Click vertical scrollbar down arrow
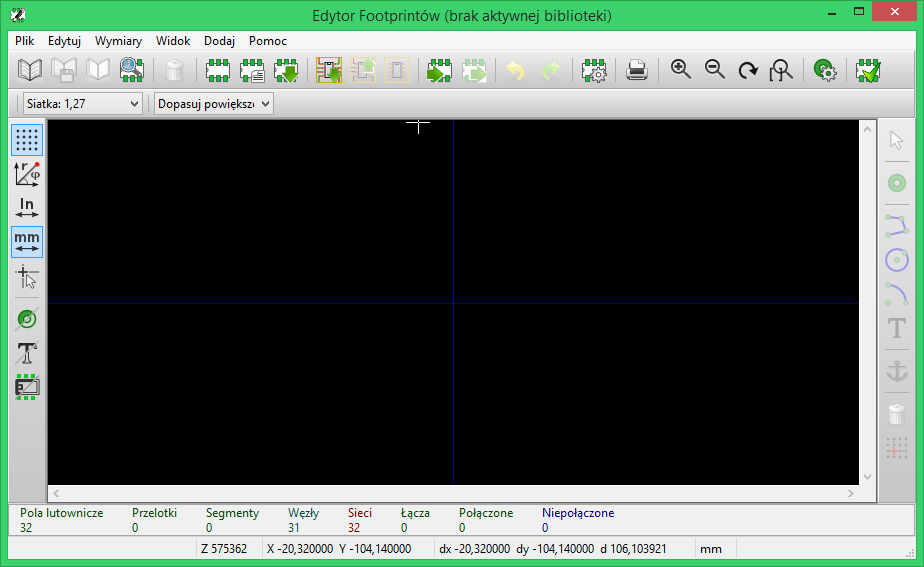Viewport: 924px width, 567px height. pos(867,477)
